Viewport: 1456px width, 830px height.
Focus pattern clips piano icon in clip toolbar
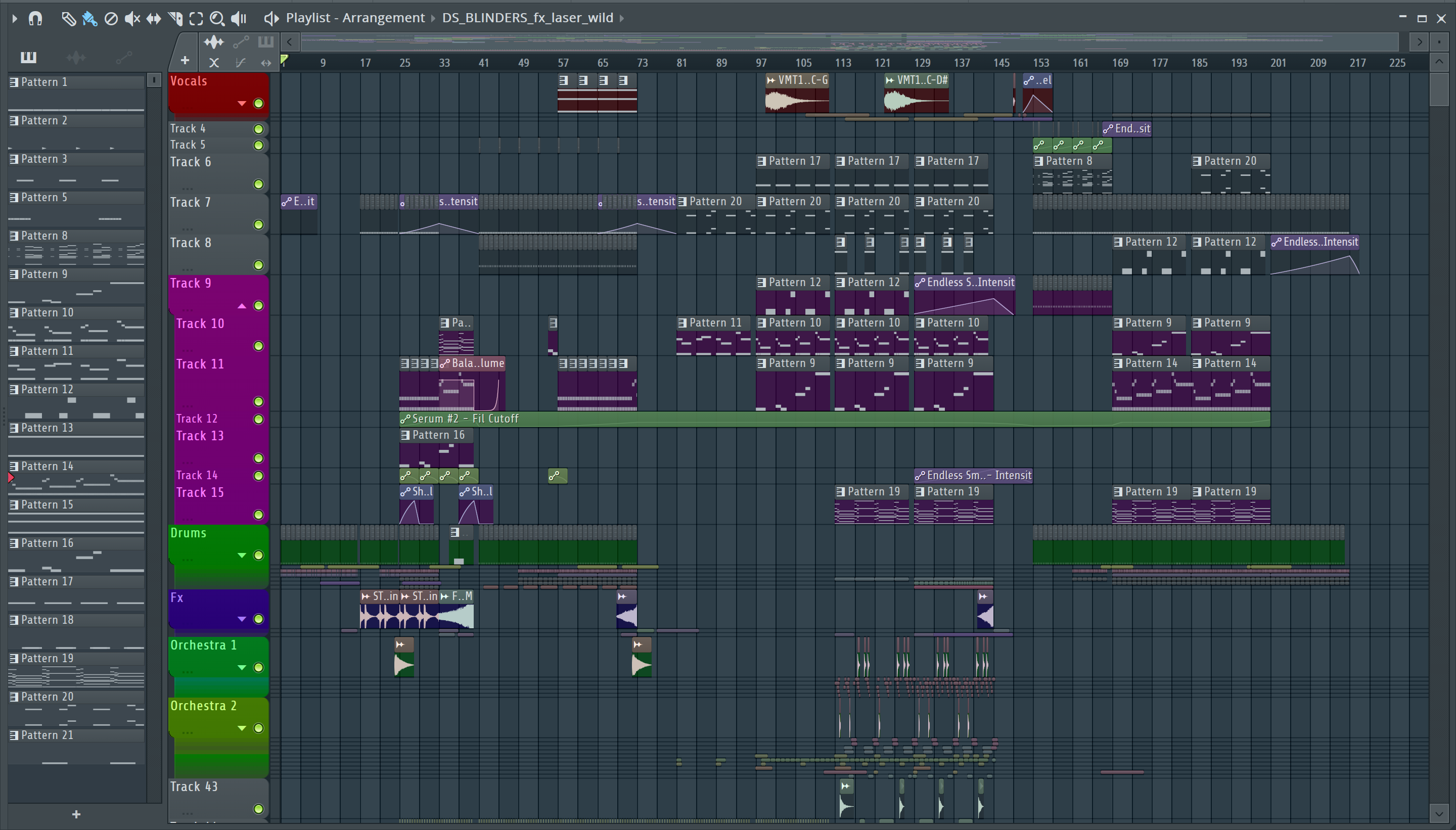(x=265, y=41)
